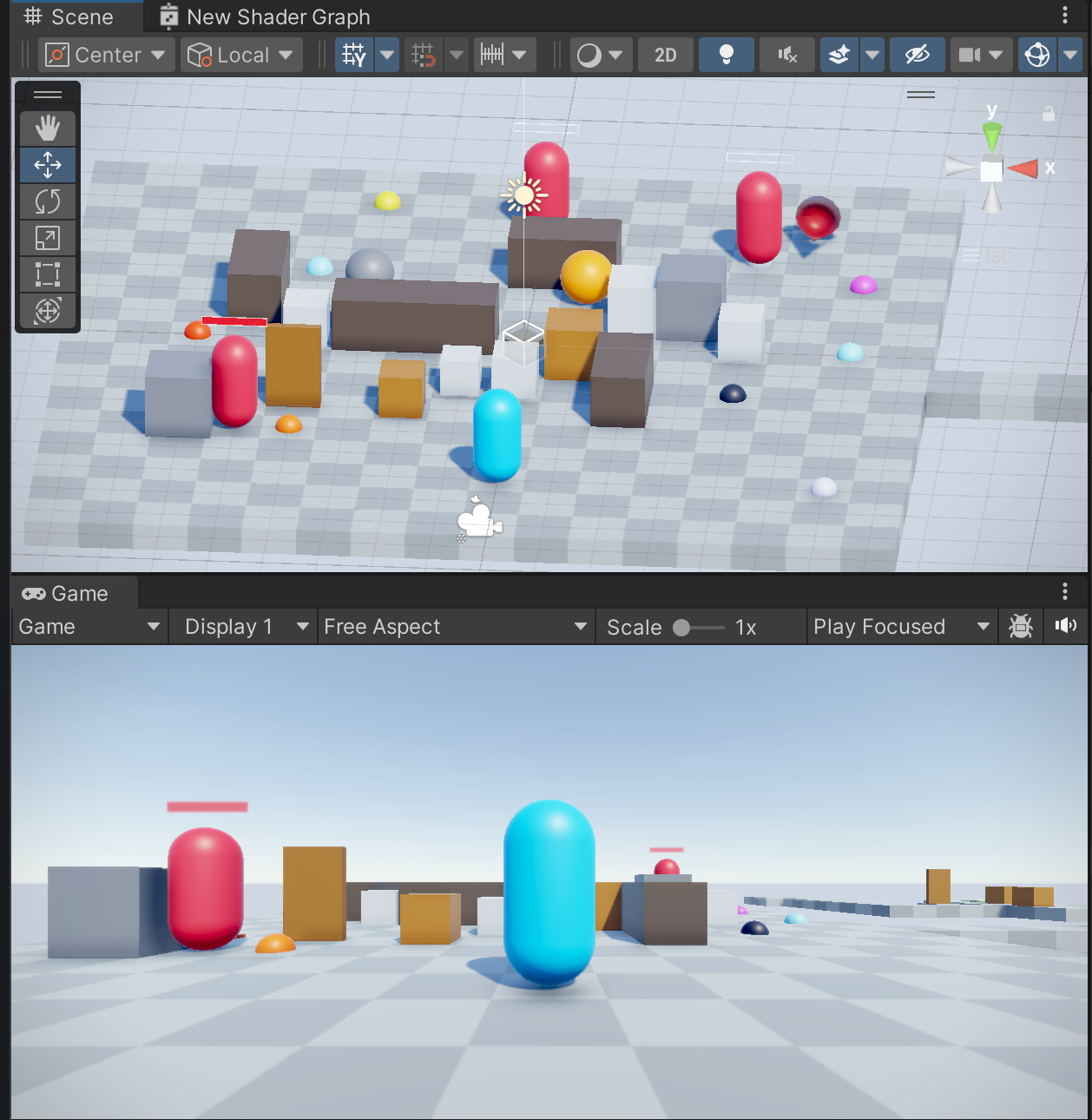Select the Rotate tool
The height and width of the screenshot is (1120, 1092).
[48, 201]
